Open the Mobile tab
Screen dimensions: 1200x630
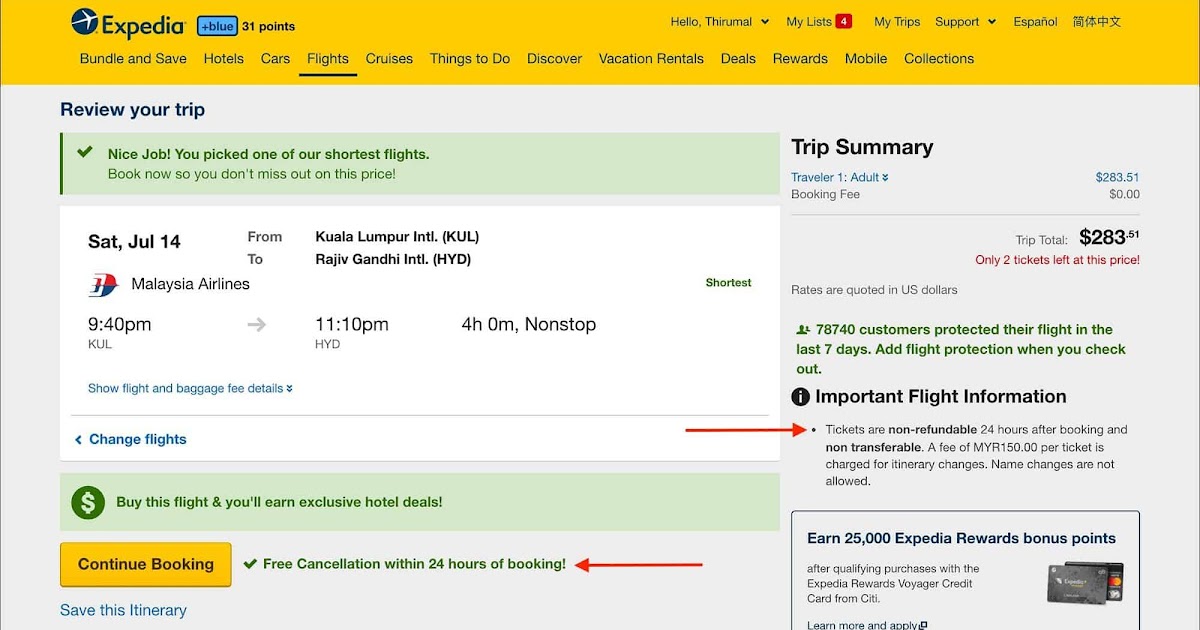point(866,58)
